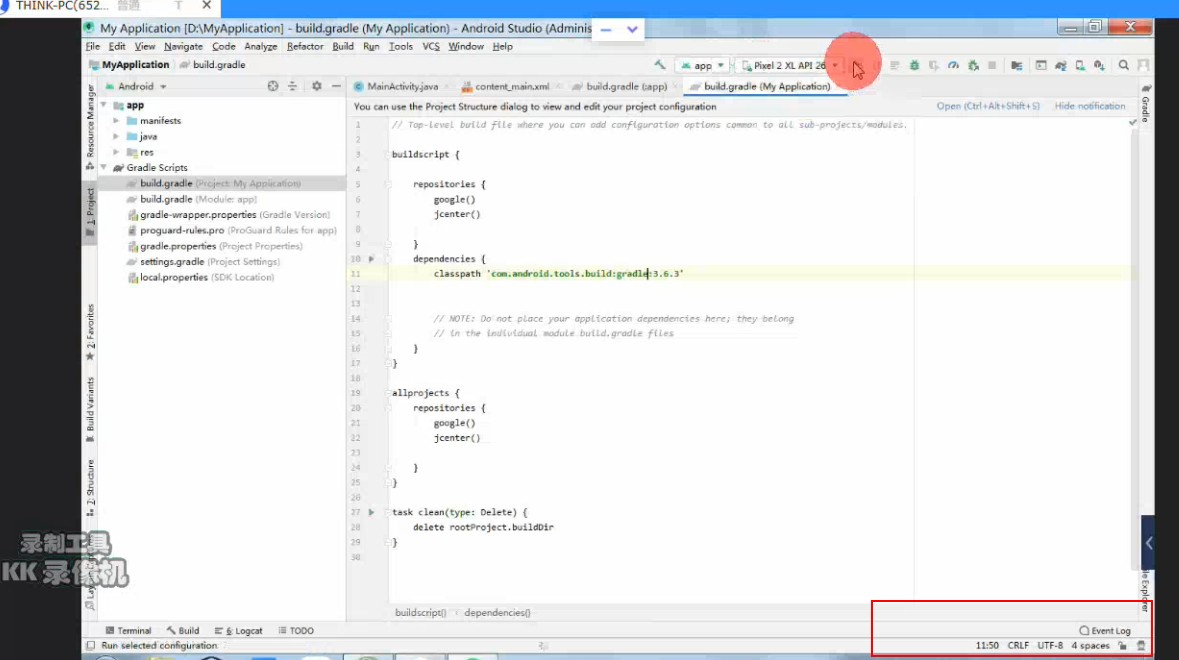This screenshot has height=660, width=1179.
Task: Click the scroll-from-source target icon in Project panel
Action: 273,86
